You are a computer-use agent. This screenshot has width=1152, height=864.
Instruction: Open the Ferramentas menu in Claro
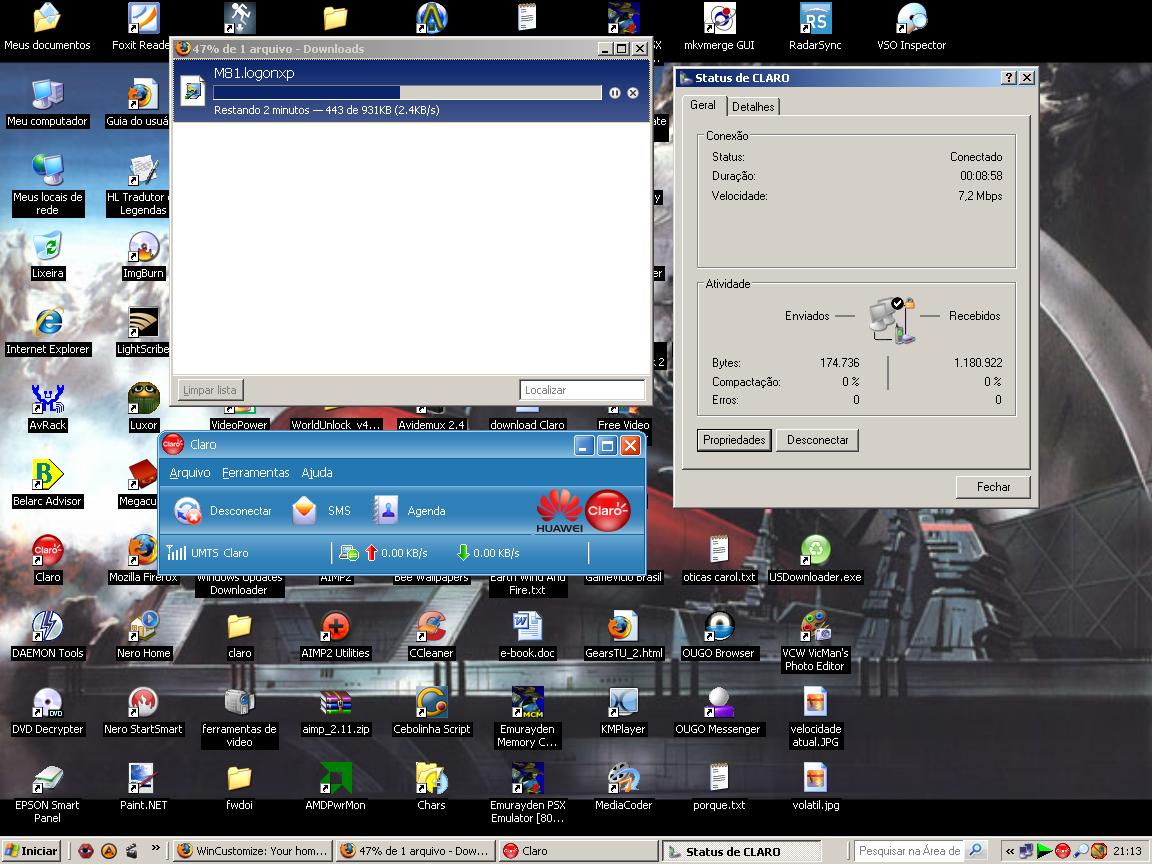click(x=256, y=472)
